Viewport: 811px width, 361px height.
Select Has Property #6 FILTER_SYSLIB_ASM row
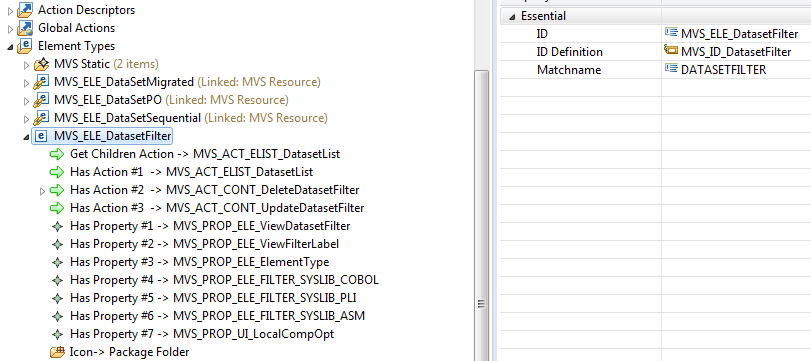point(218,315)
